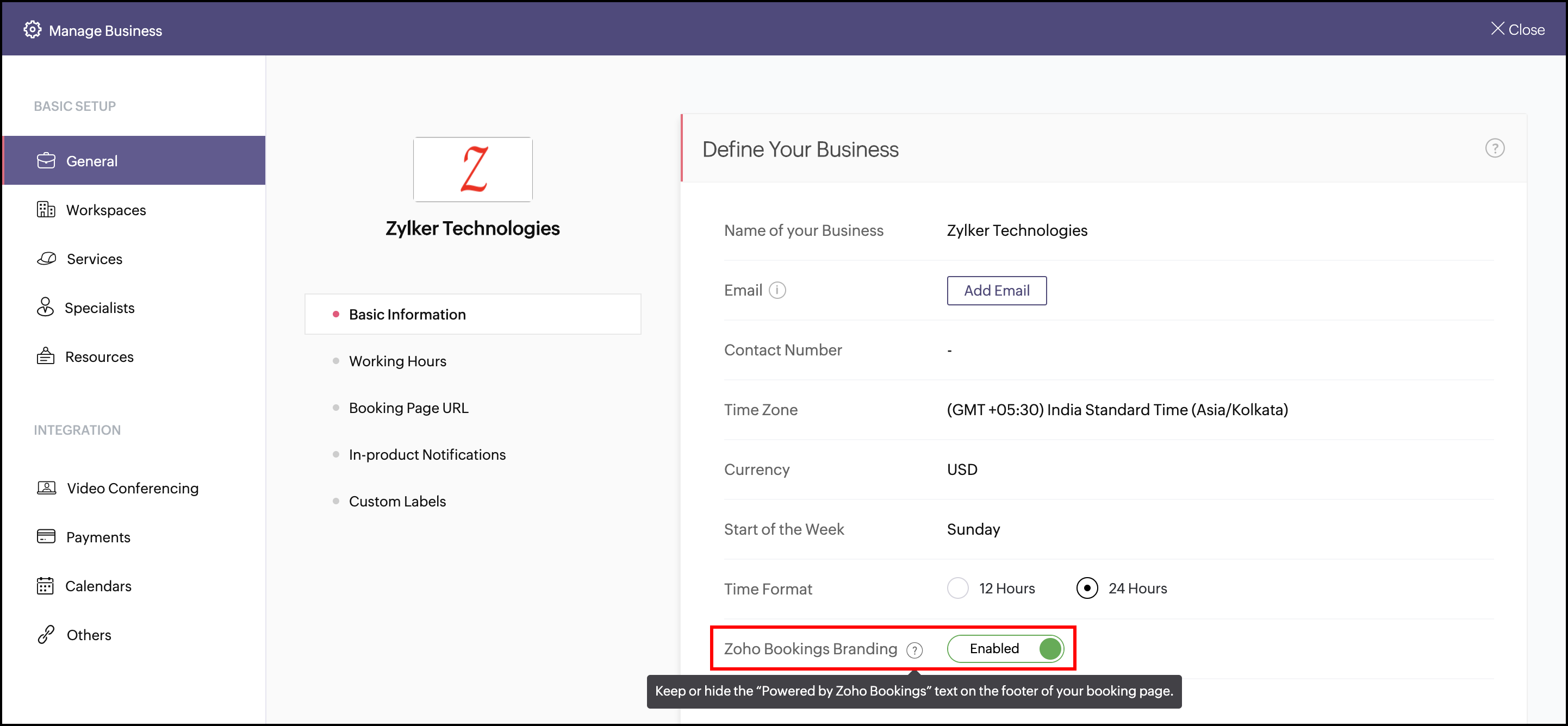Image resolution: width=1568 pixels, height=726 pixels.
Task: Click the question icon beside Zoho Bookings Branding
Action: (x=914, y=650)
